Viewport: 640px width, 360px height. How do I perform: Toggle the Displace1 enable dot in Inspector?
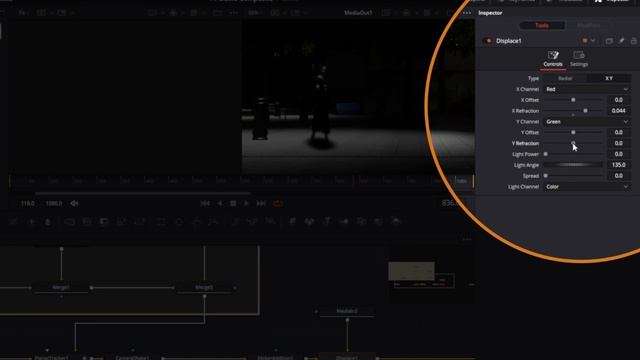coord(488,41)
